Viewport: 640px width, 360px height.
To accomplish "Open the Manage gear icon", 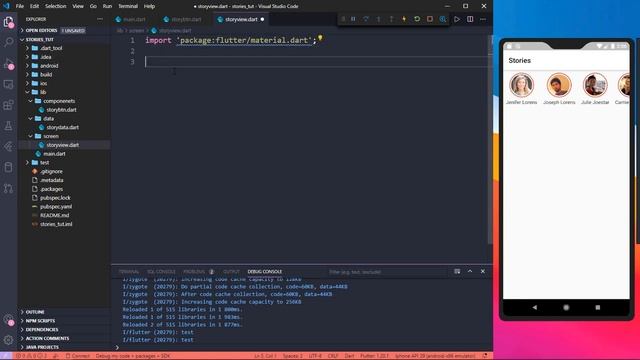I will point(9,340).
